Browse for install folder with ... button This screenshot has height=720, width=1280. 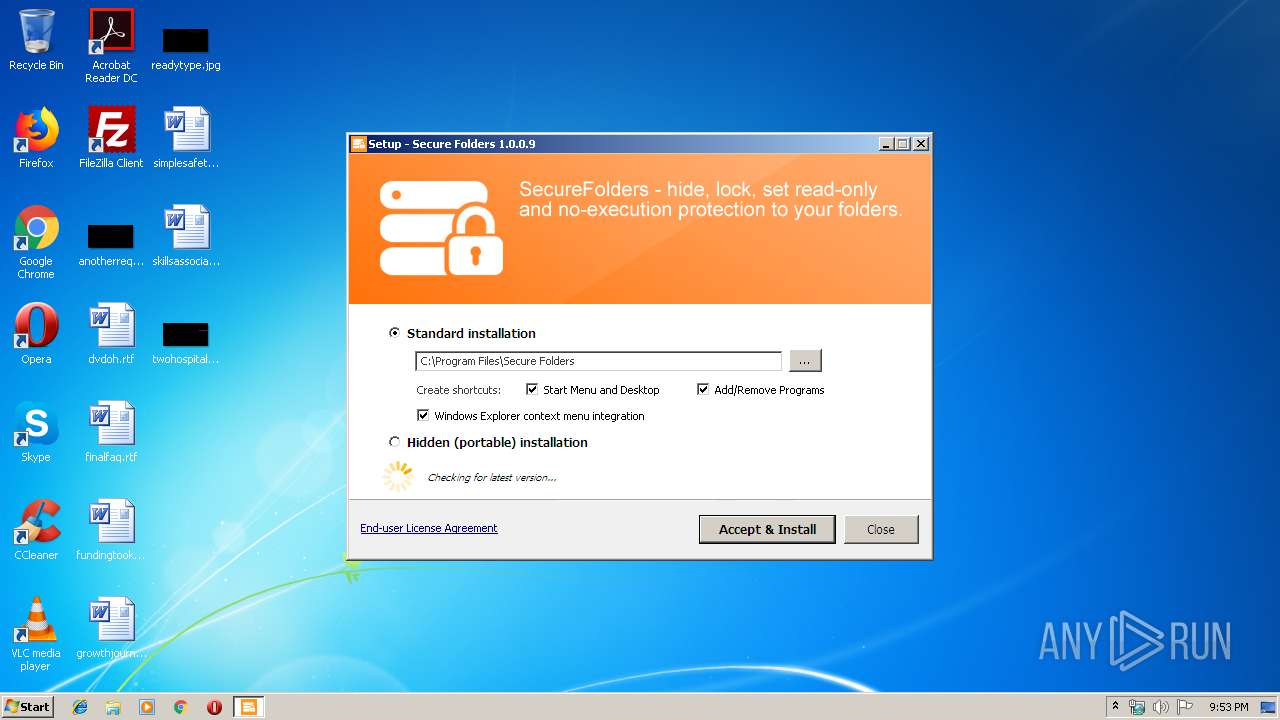[805, 361]
